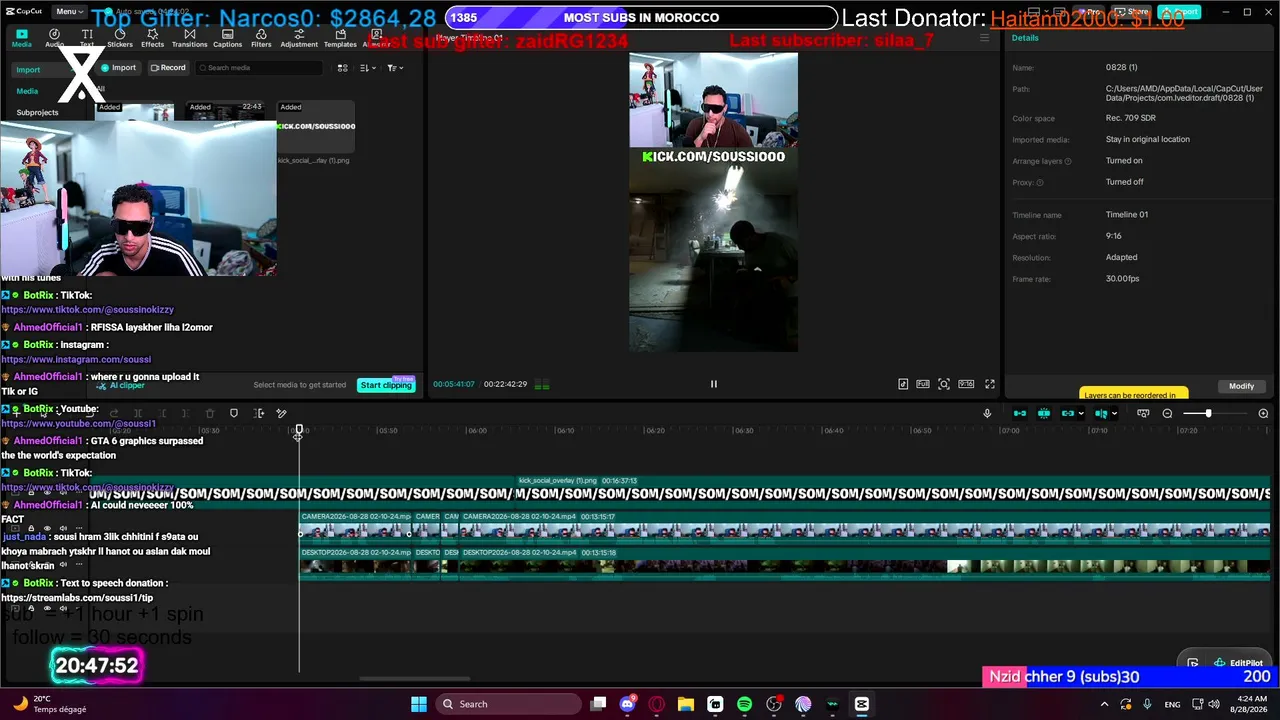The width and height of the screenshot is (1280, 720).
Task: Mute the CAMERA video track audio
Action: pos(63,528)
